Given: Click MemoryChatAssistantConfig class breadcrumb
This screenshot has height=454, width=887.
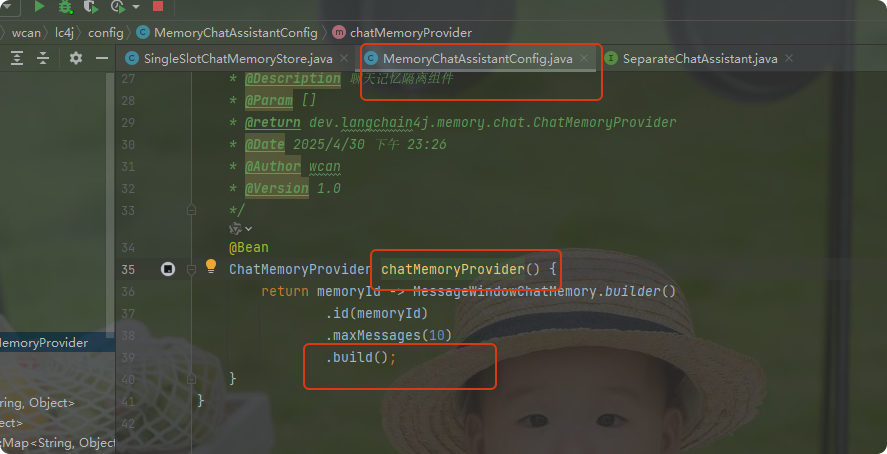Looking at the screenshot, I should point(236,33).
